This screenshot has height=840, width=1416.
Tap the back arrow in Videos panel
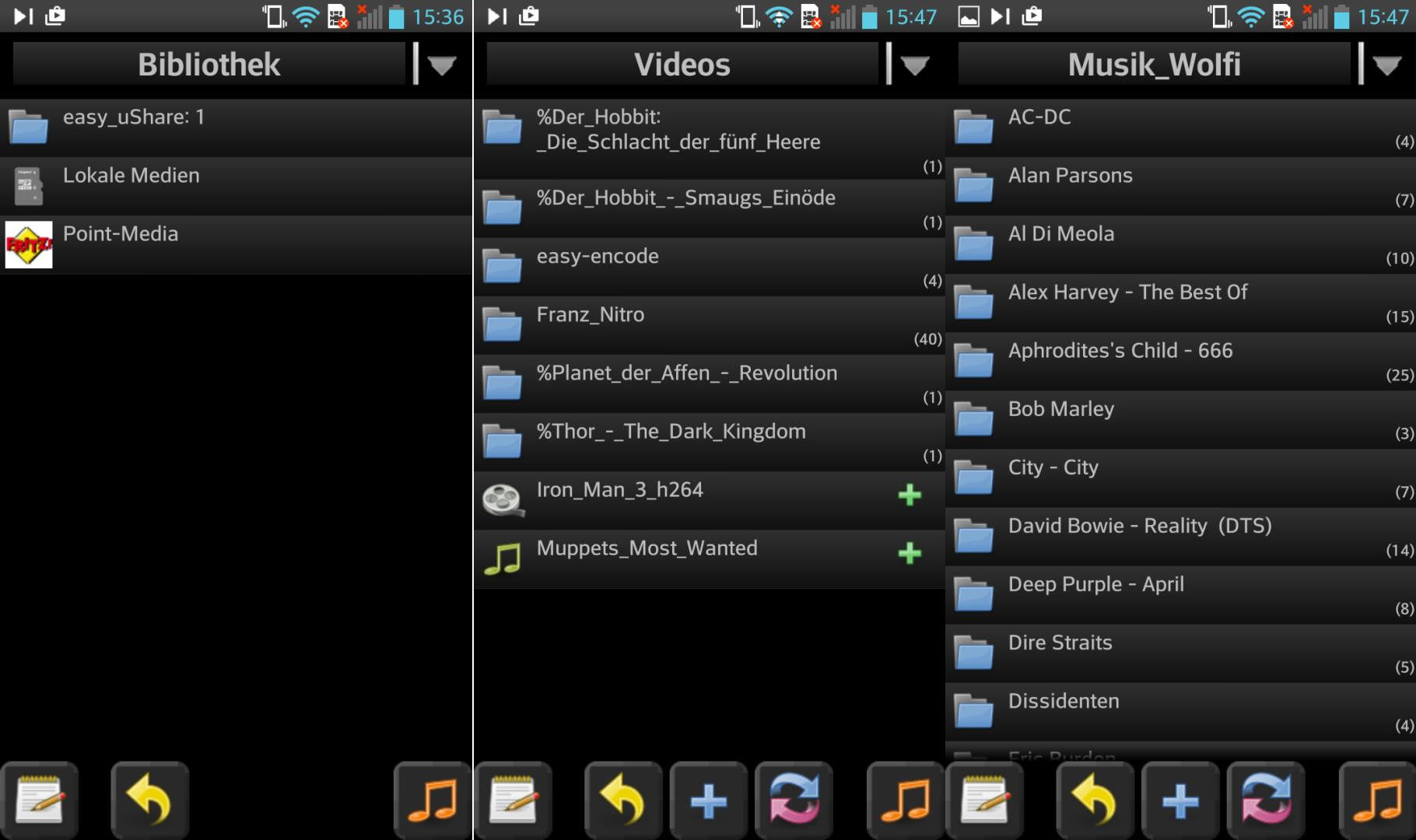click(x=623, y=800)
